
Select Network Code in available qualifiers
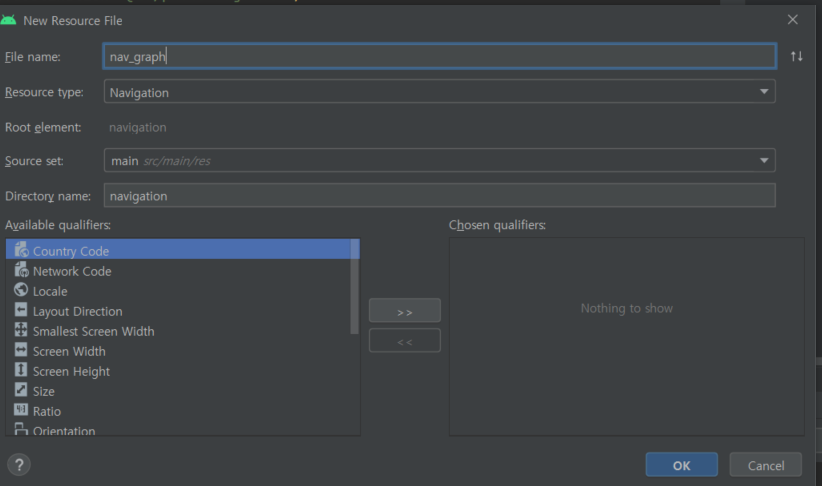pyautogui.click(x=178, y=271)
